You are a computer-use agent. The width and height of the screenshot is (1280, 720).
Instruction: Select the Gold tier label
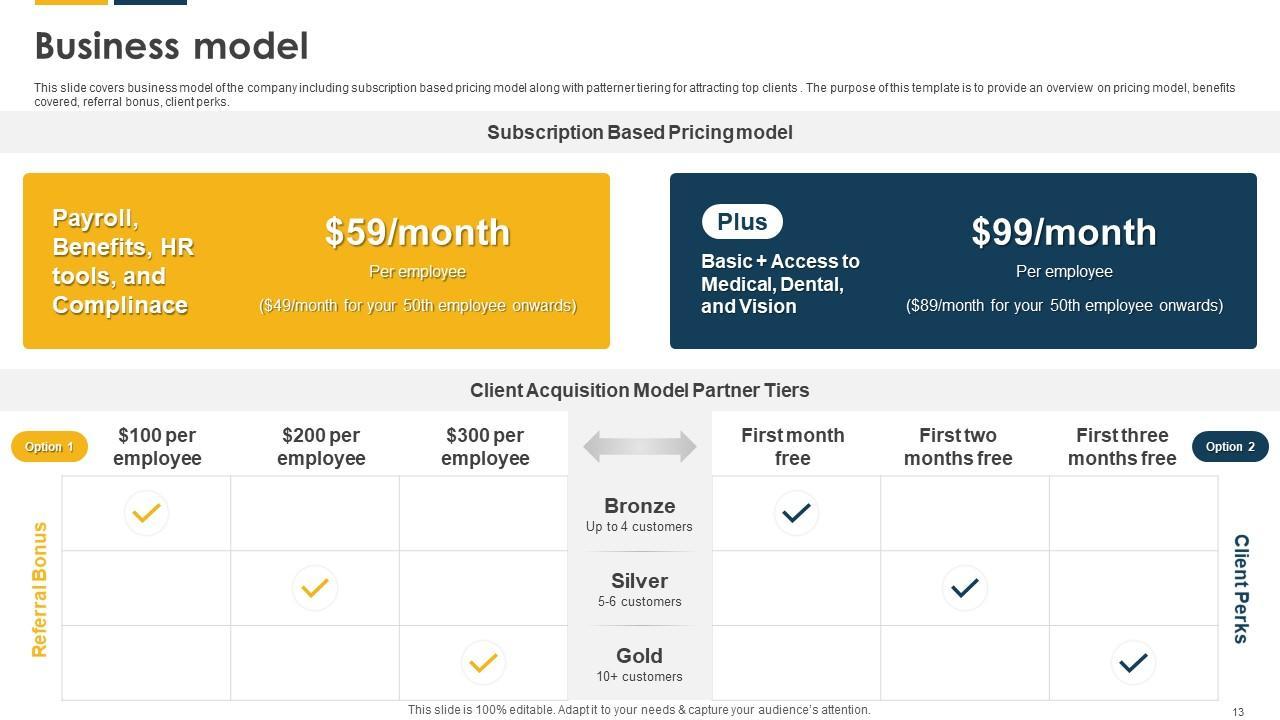[x=640, y=656]
